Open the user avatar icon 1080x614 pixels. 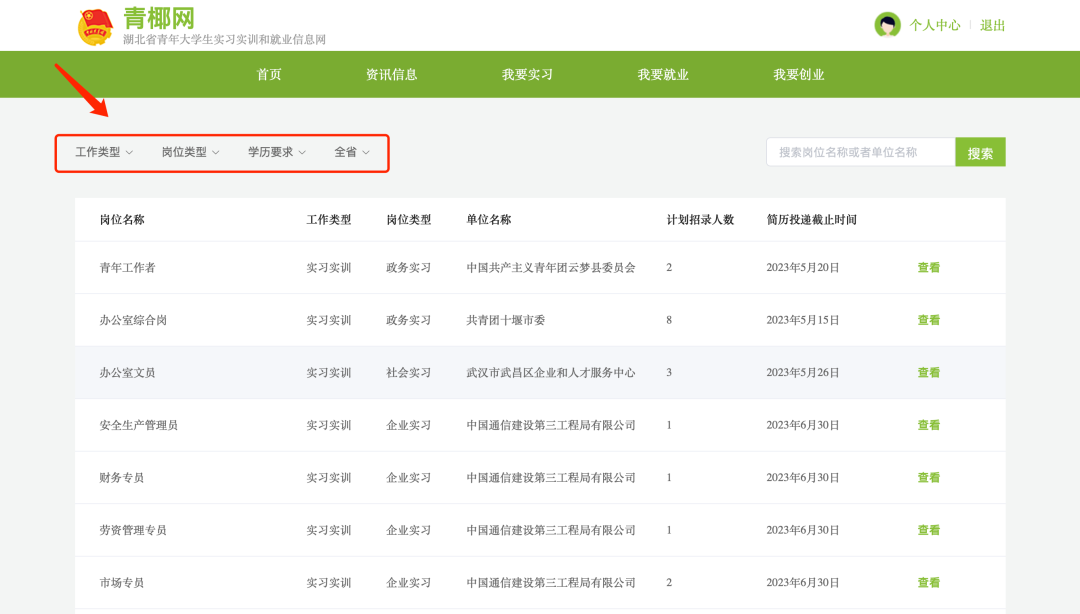tap(887, 25)
